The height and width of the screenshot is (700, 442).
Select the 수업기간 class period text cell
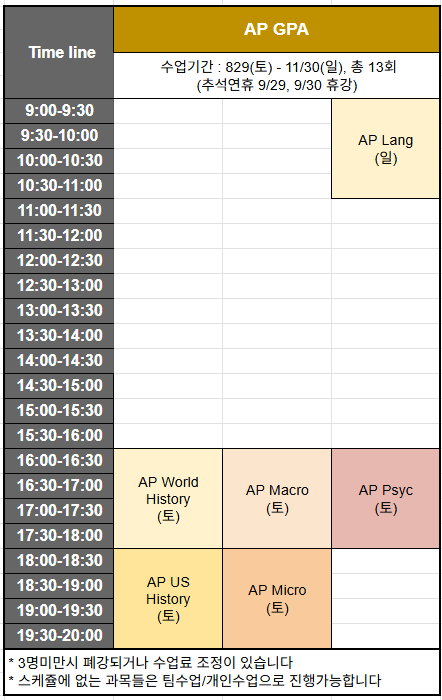276,76
